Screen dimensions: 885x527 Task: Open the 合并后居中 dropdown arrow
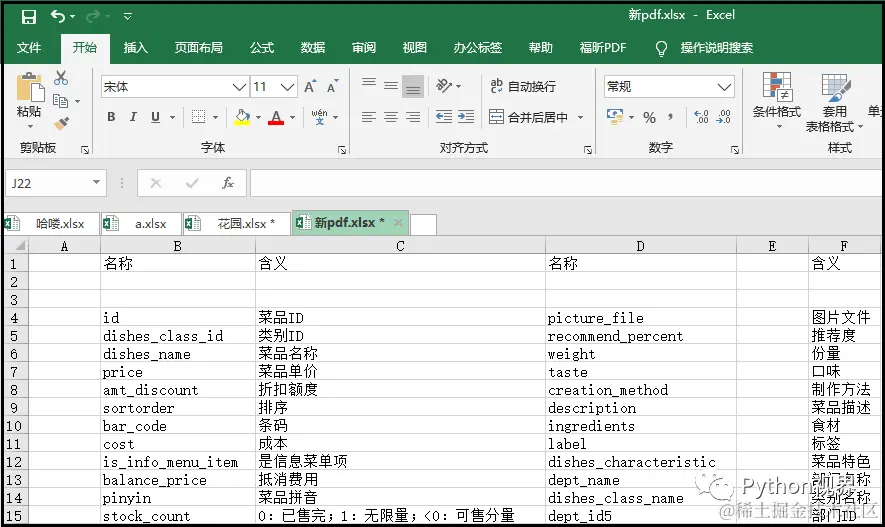click(x=580, y=117)
